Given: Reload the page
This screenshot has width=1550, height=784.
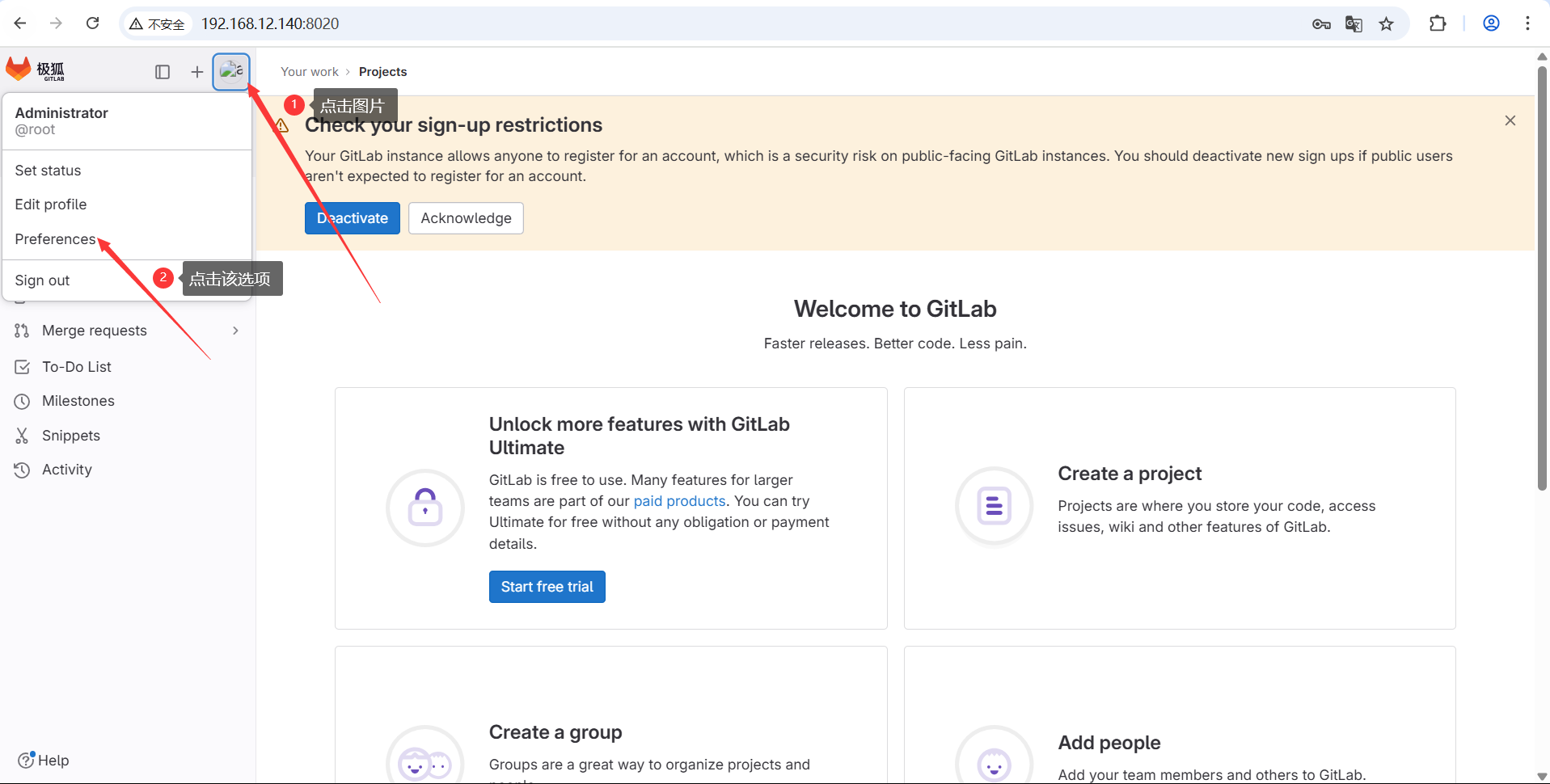Looking at the screenshot, I should click(93, 23).
